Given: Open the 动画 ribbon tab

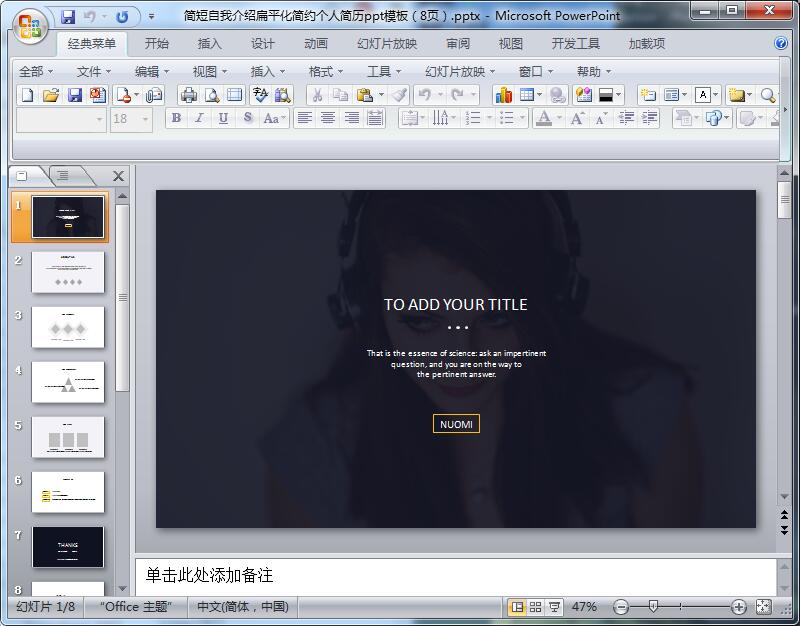Looking at the screenshot, I should click(315, 43).
